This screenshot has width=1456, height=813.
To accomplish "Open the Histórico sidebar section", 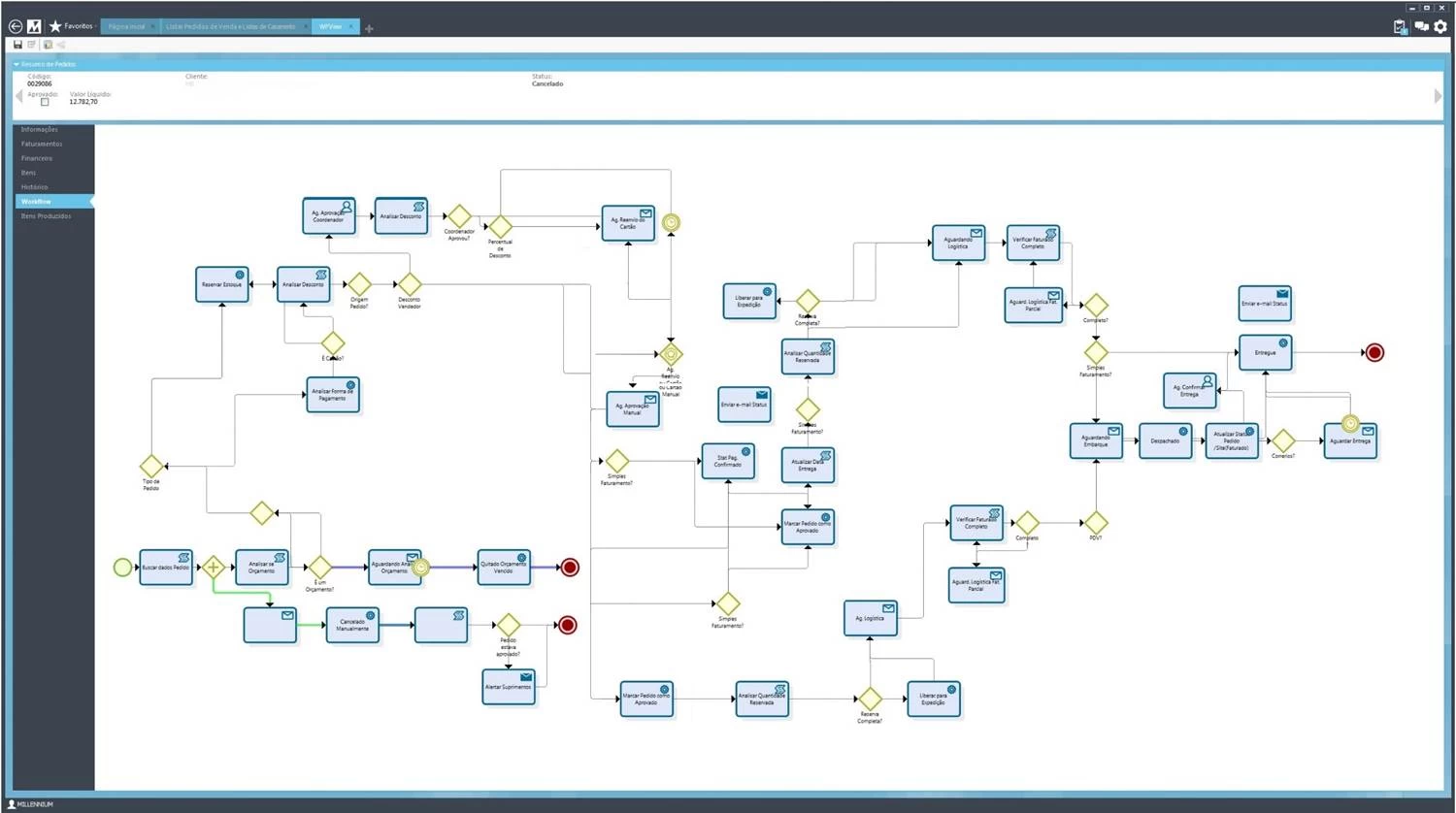I will [35, 187].
